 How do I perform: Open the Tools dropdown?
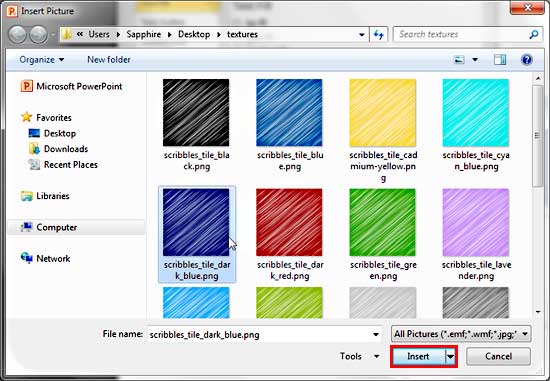pos(360,356)
